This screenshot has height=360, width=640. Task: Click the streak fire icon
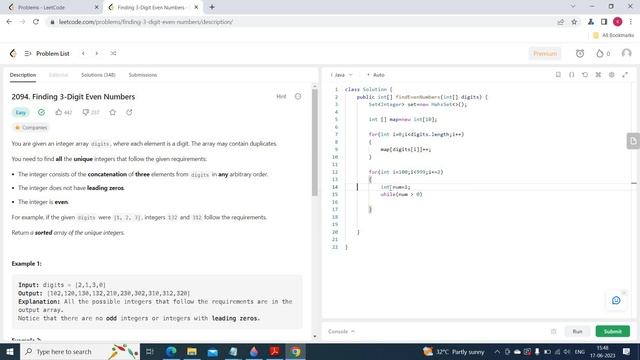[600, 53]
